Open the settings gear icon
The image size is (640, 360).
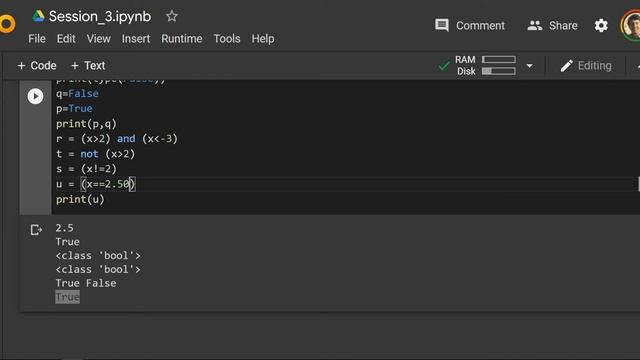tap(601, 26)
